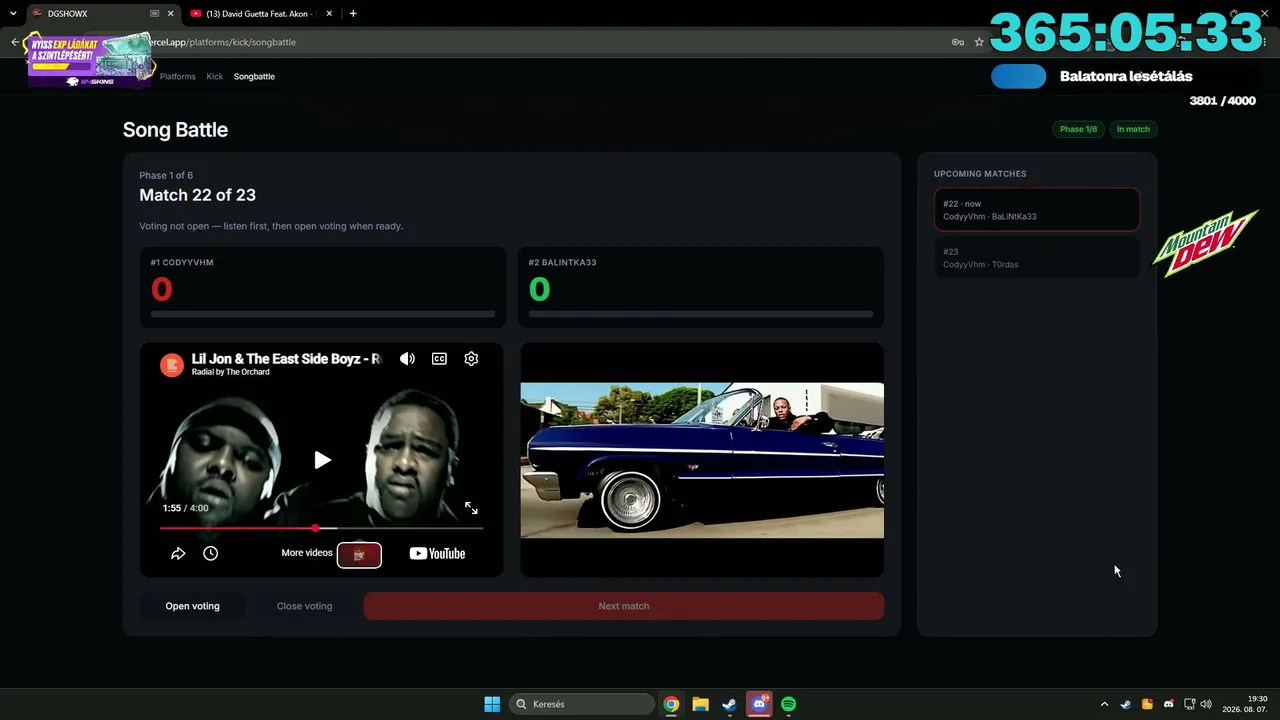Click the #1 CODYYVHM score card
The width and height of the screenshot is (1280, 720).
pyautogui.click(x=322, y=287)
